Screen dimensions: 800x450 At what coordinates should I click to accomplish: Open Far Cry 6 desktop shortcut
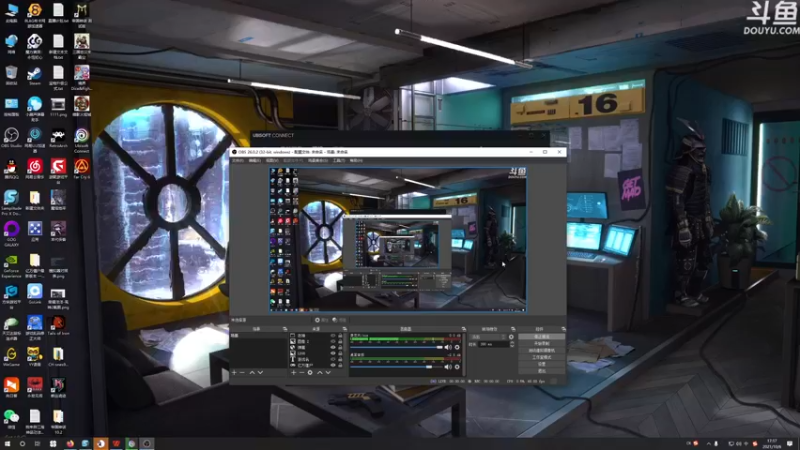(x=82, y=169)
